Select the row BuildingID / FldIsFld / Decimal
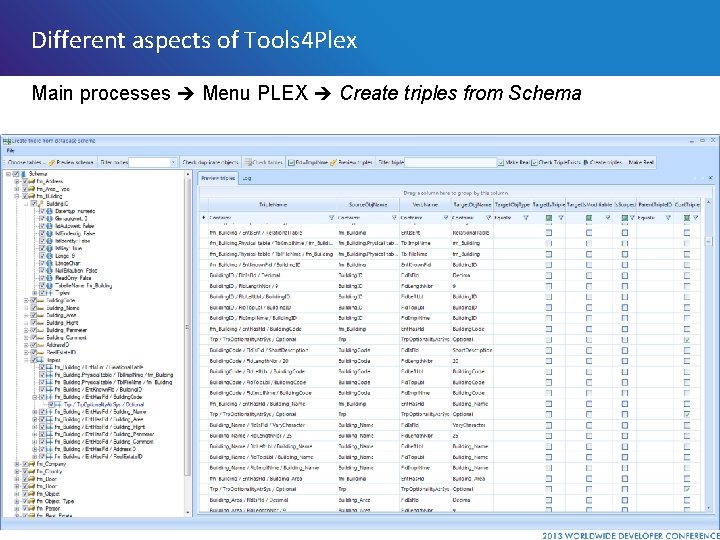Image resolution: width=720 pixels, height=540 pixels. tap(452, 276)
